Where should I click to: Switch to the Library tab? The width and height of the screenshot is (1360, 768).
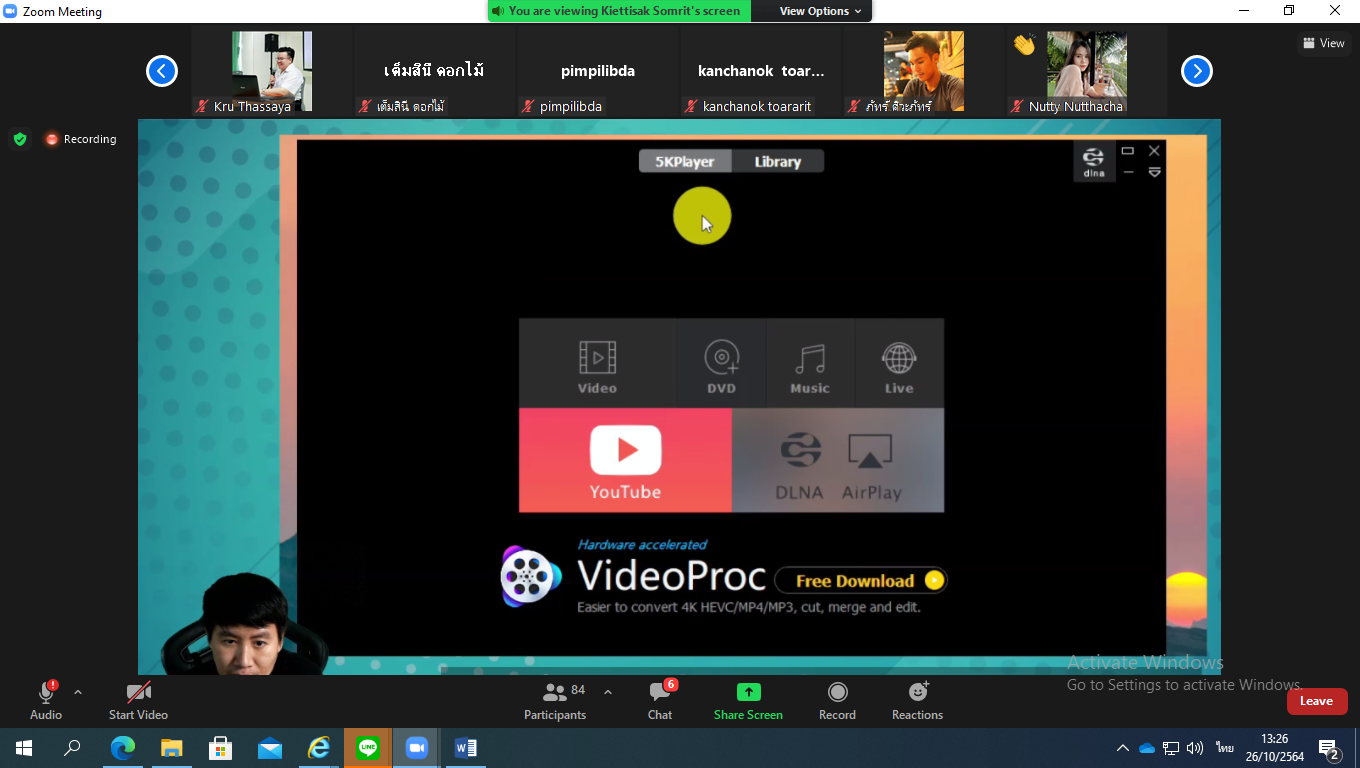pyautogui.click(x=777, y=161)
